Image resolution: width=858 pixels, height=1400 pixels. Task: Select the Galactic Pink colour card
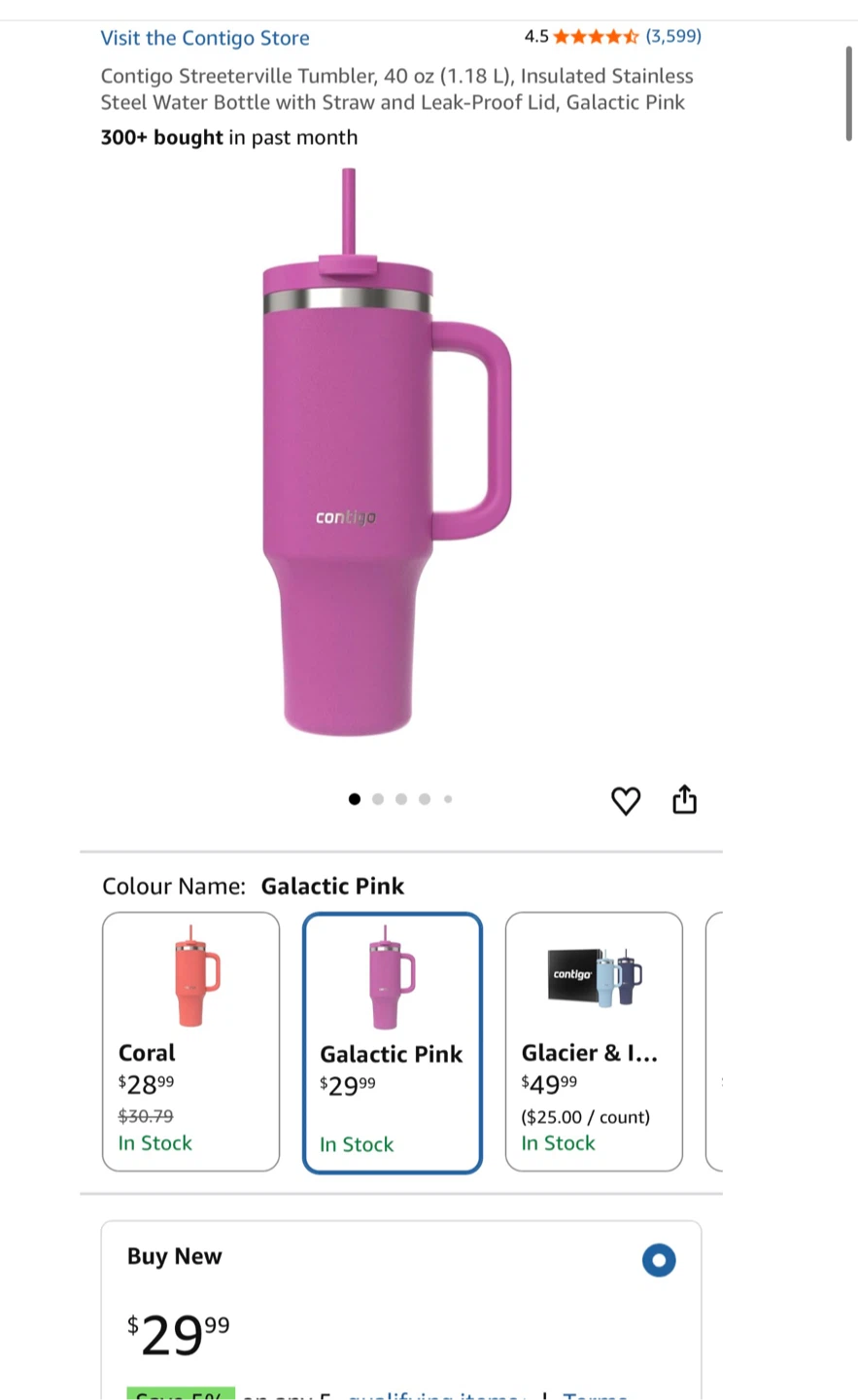tap(393, 1042)
